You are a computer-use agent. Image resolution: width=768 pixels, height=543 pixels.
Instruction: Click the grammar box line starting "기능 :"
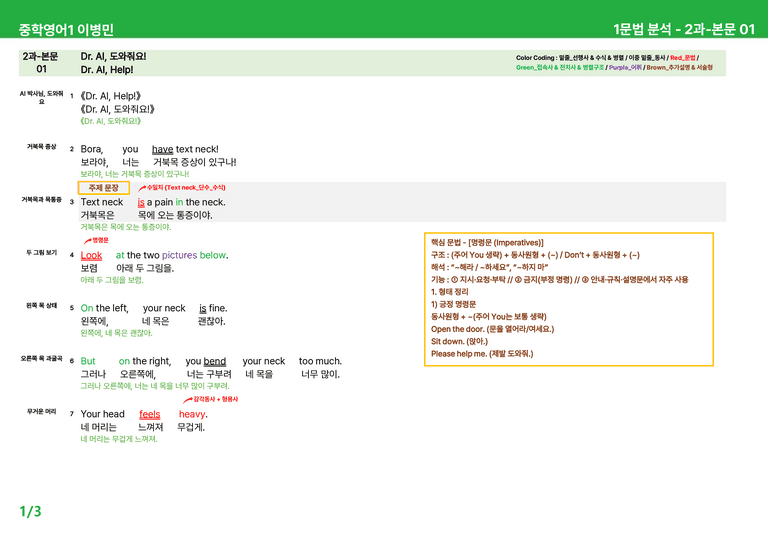click(559, 280)
